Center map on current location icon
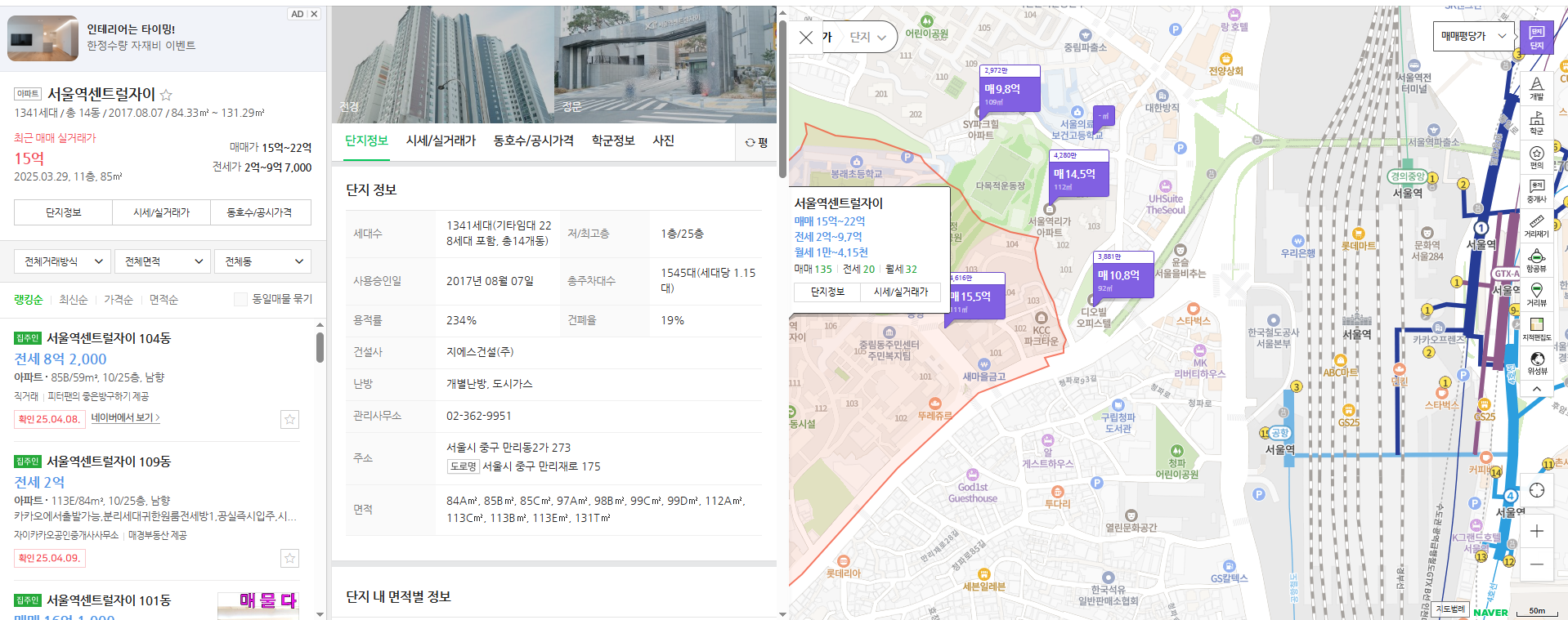 click(x=1536, y=490)
